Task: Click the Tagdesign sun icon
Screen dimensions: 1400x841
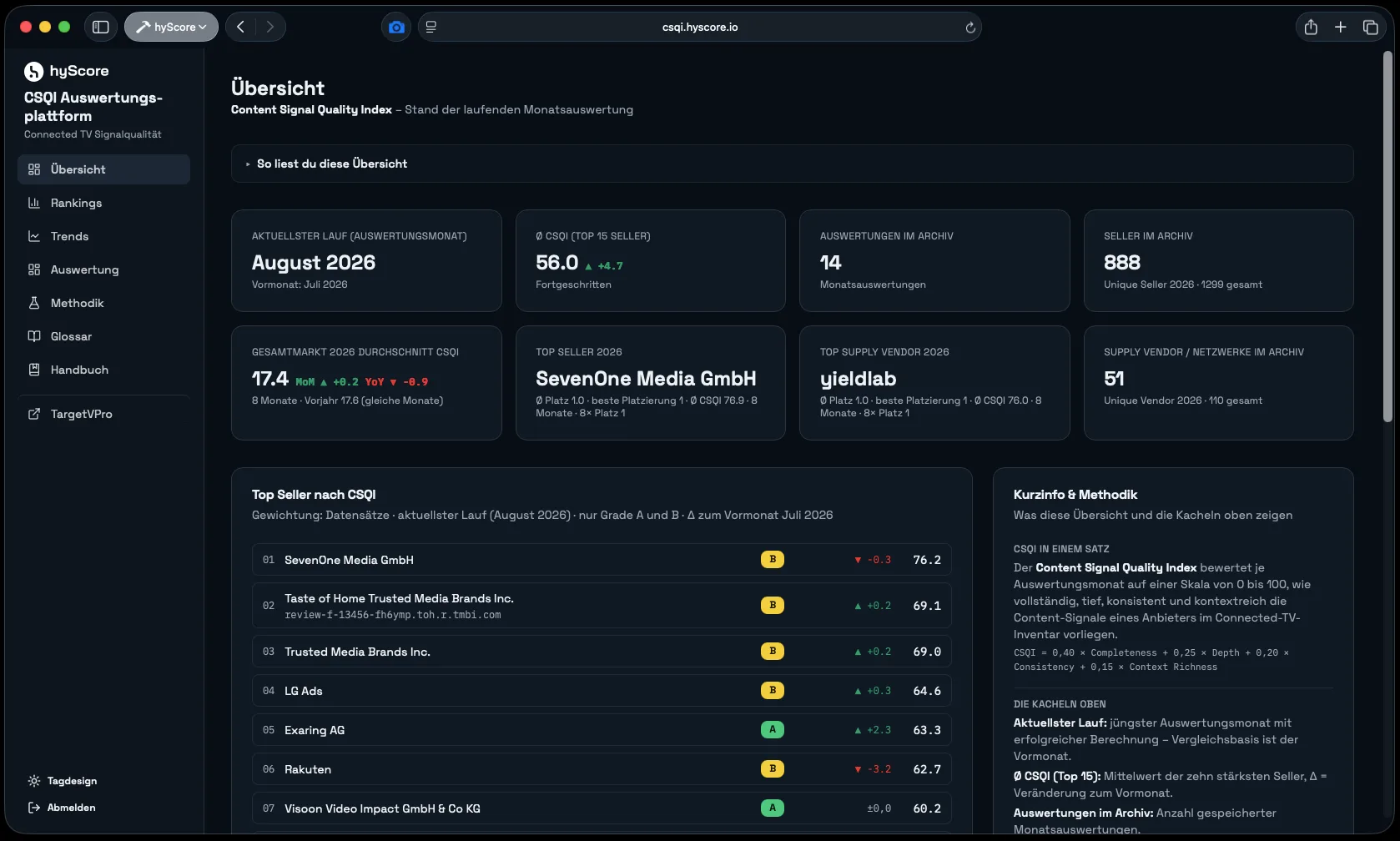Action: coord(34,781)
